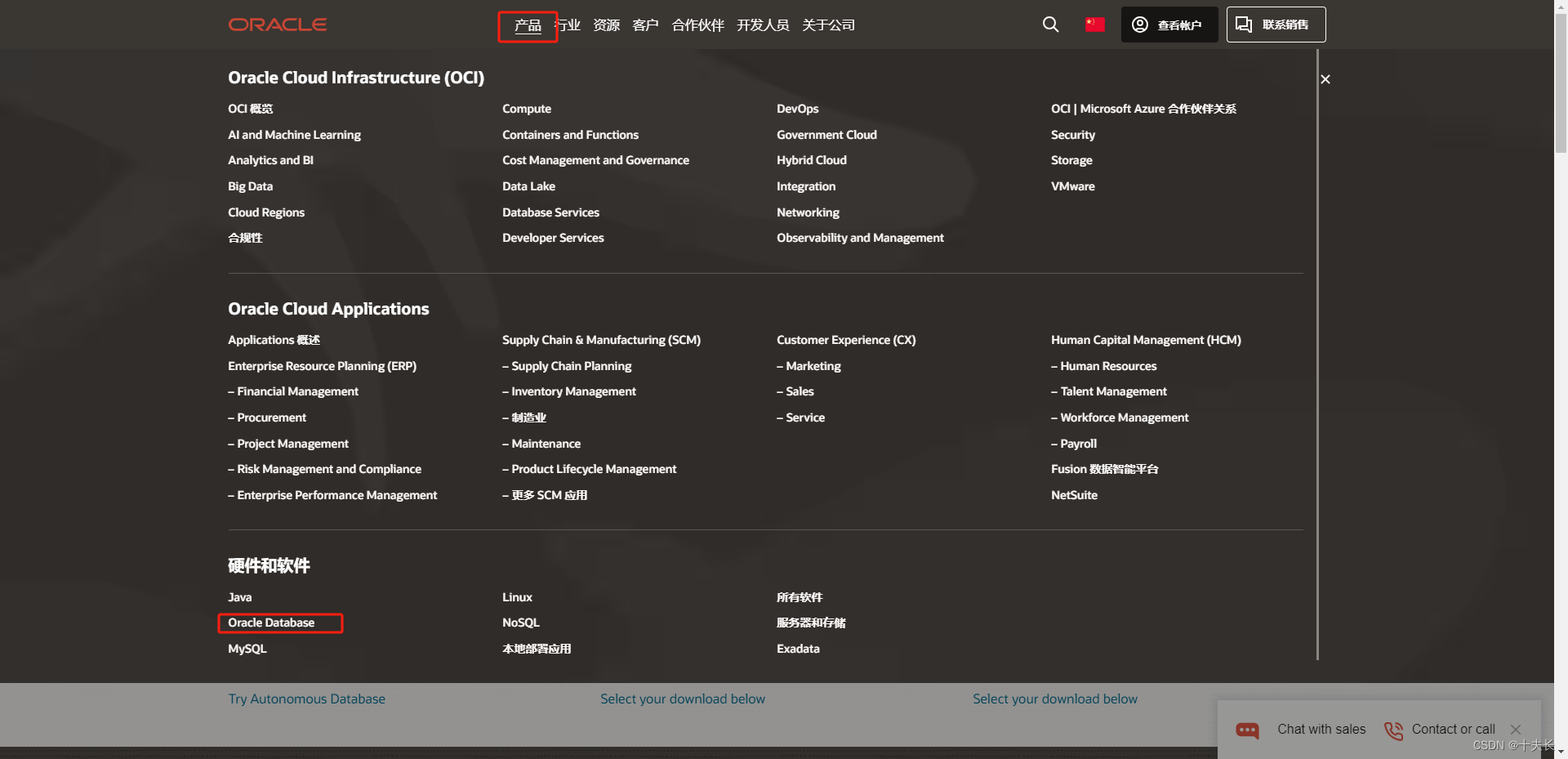Click Try Autonomous Database link
Screen dimensions: 1568x759
coord(306,699)
